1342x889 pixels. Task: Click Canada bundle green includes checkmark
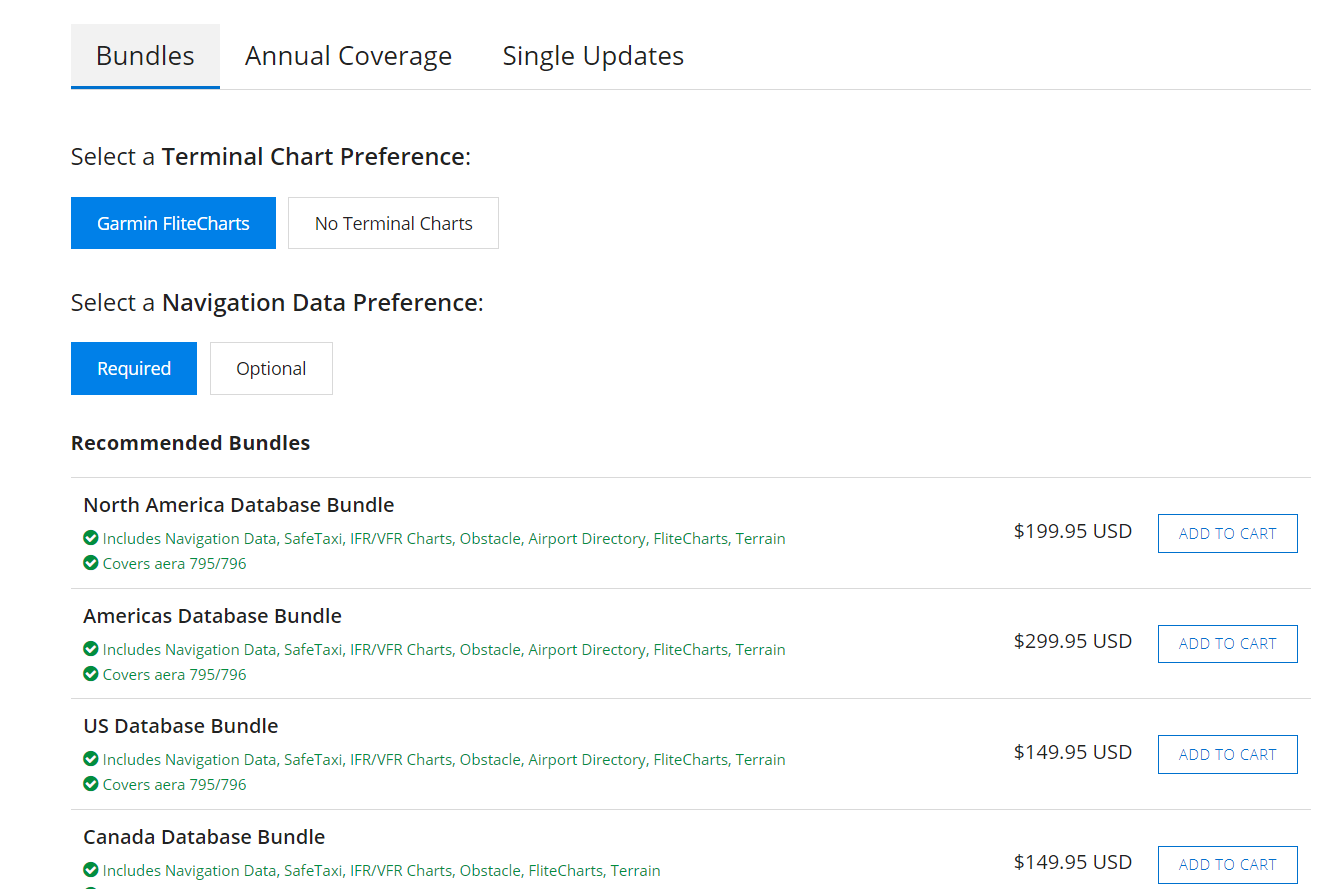91,870
